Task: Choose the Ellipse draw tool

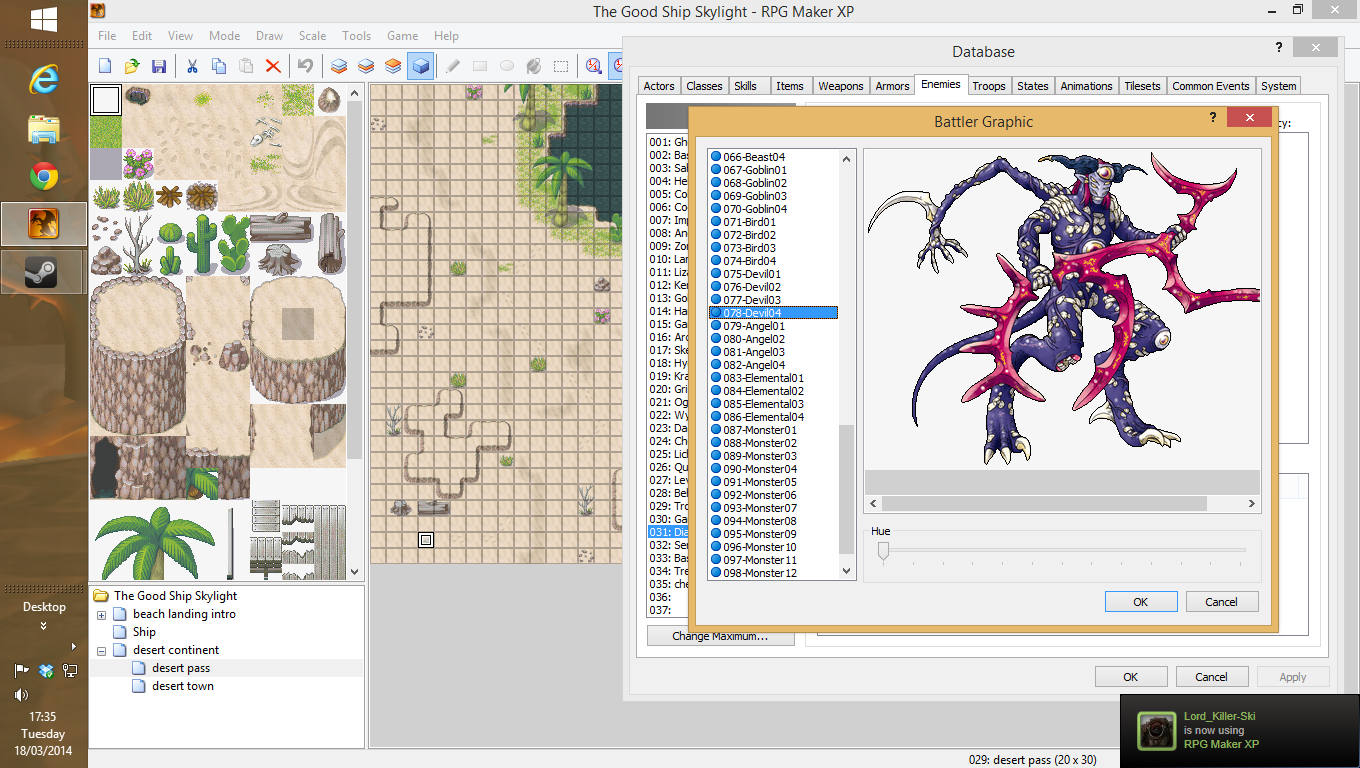Action: [507, 66]
